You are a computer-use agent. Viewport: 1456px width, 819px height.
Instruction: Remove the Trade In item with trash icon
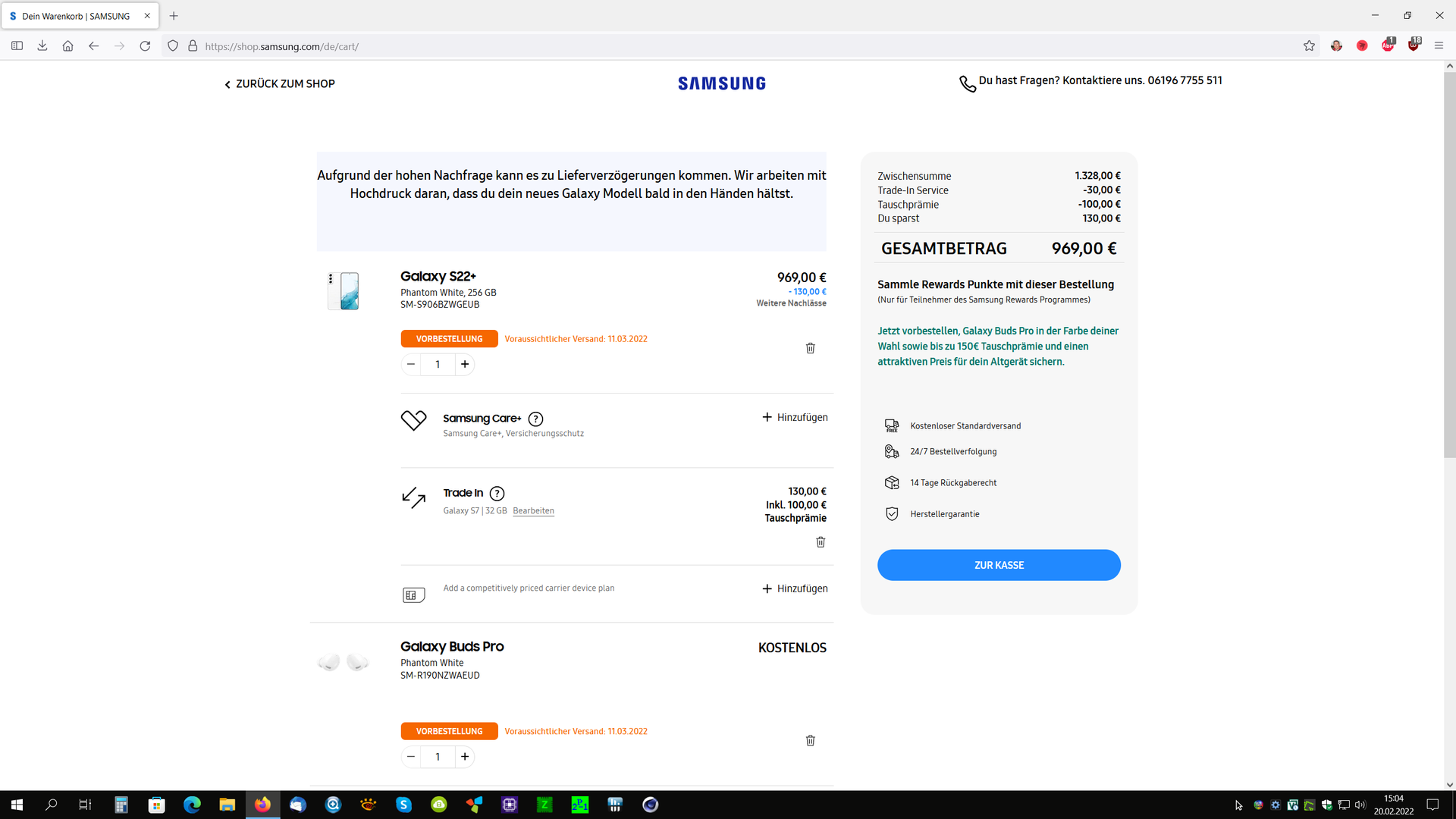point(821,542)
